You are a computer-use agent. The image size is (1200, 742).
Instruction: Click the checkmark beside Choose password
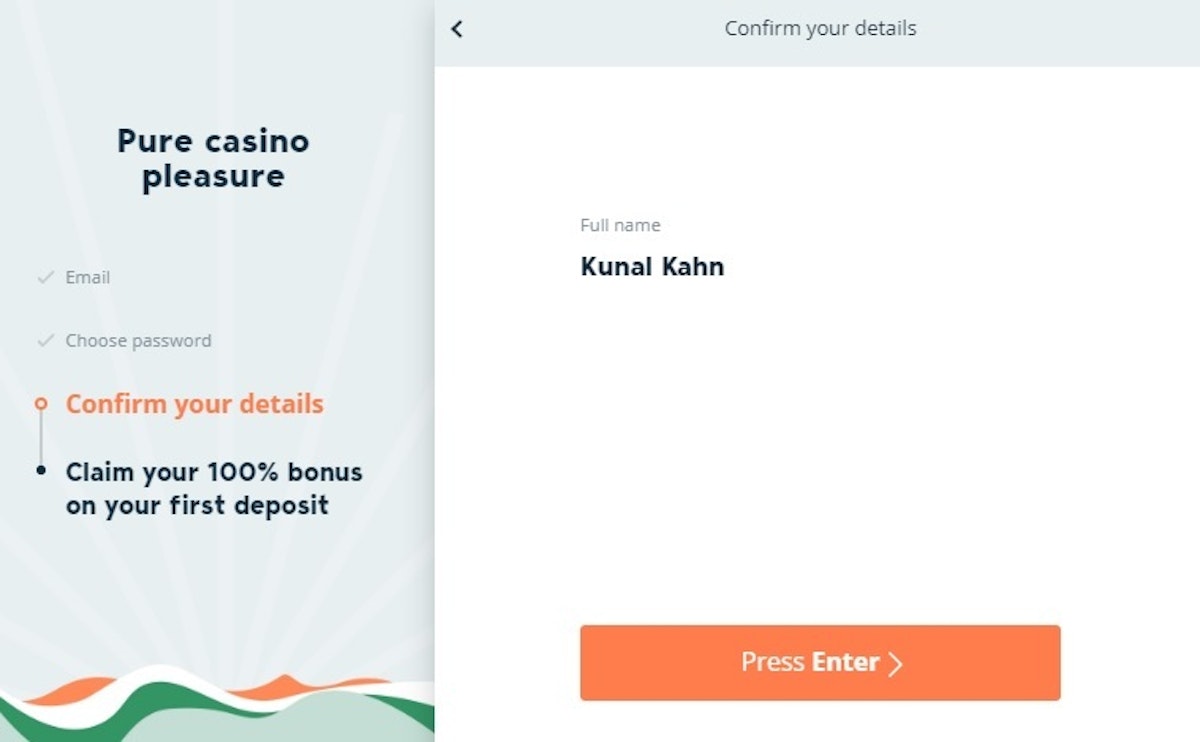tap(44, 341)
